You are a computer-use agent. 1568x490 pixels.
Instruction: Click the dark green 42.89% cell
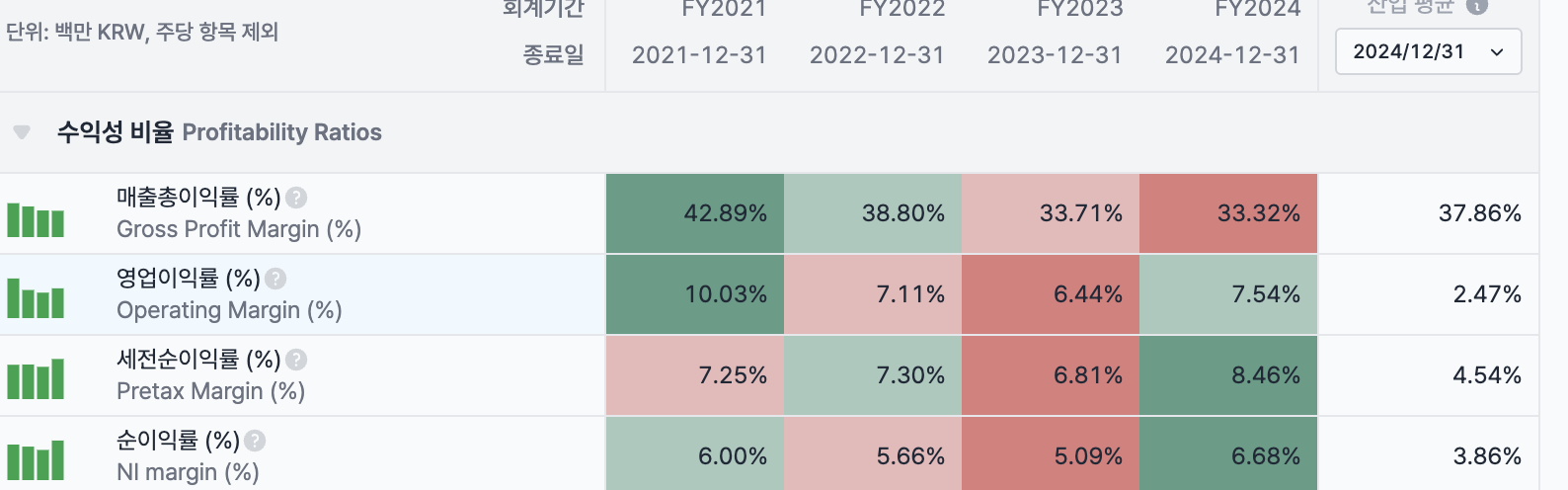695,213
